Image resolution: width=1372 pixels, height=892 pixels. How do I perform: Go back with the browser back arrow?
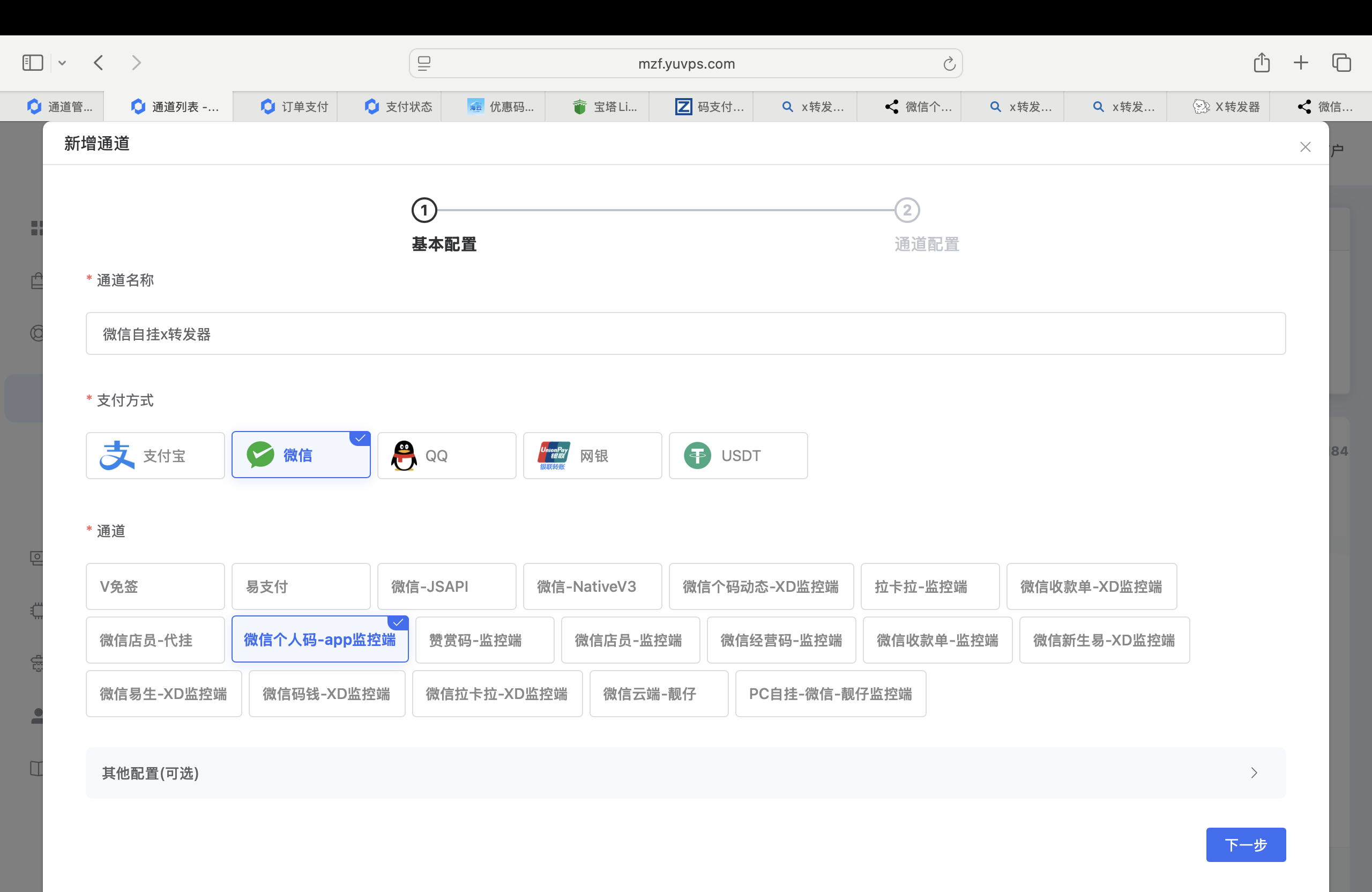pos(99,62)
